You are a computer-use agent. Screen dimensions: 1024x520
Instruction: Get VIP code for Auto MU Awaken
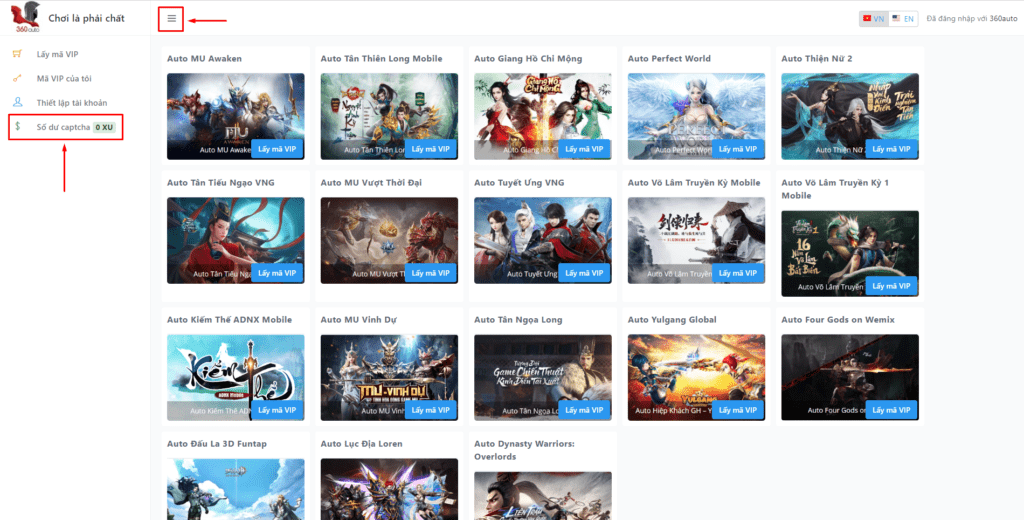[277, 149]
